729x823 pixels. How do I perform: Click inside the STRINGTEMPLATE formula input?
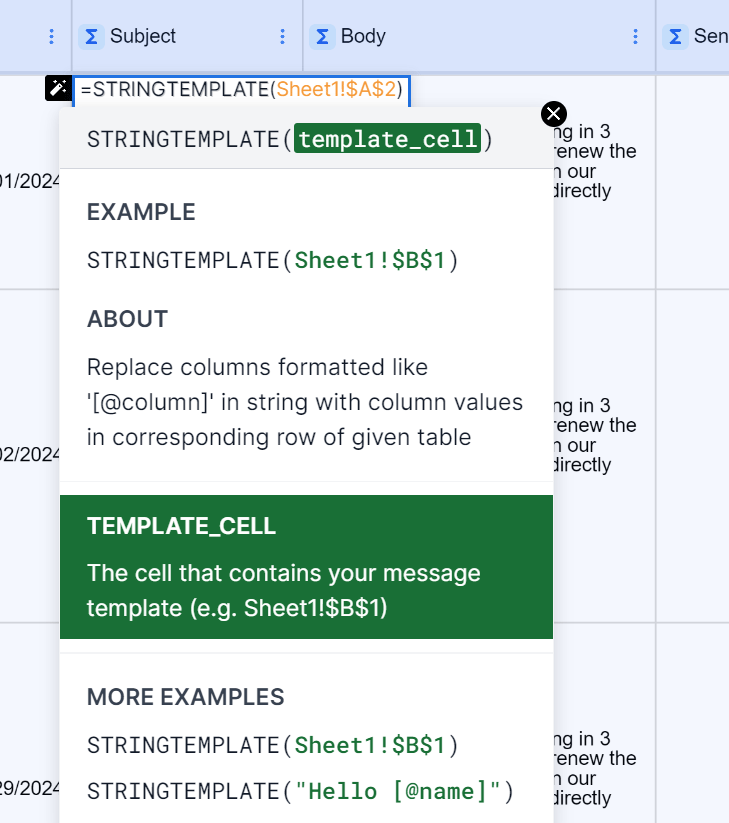[x=241, y=90]
